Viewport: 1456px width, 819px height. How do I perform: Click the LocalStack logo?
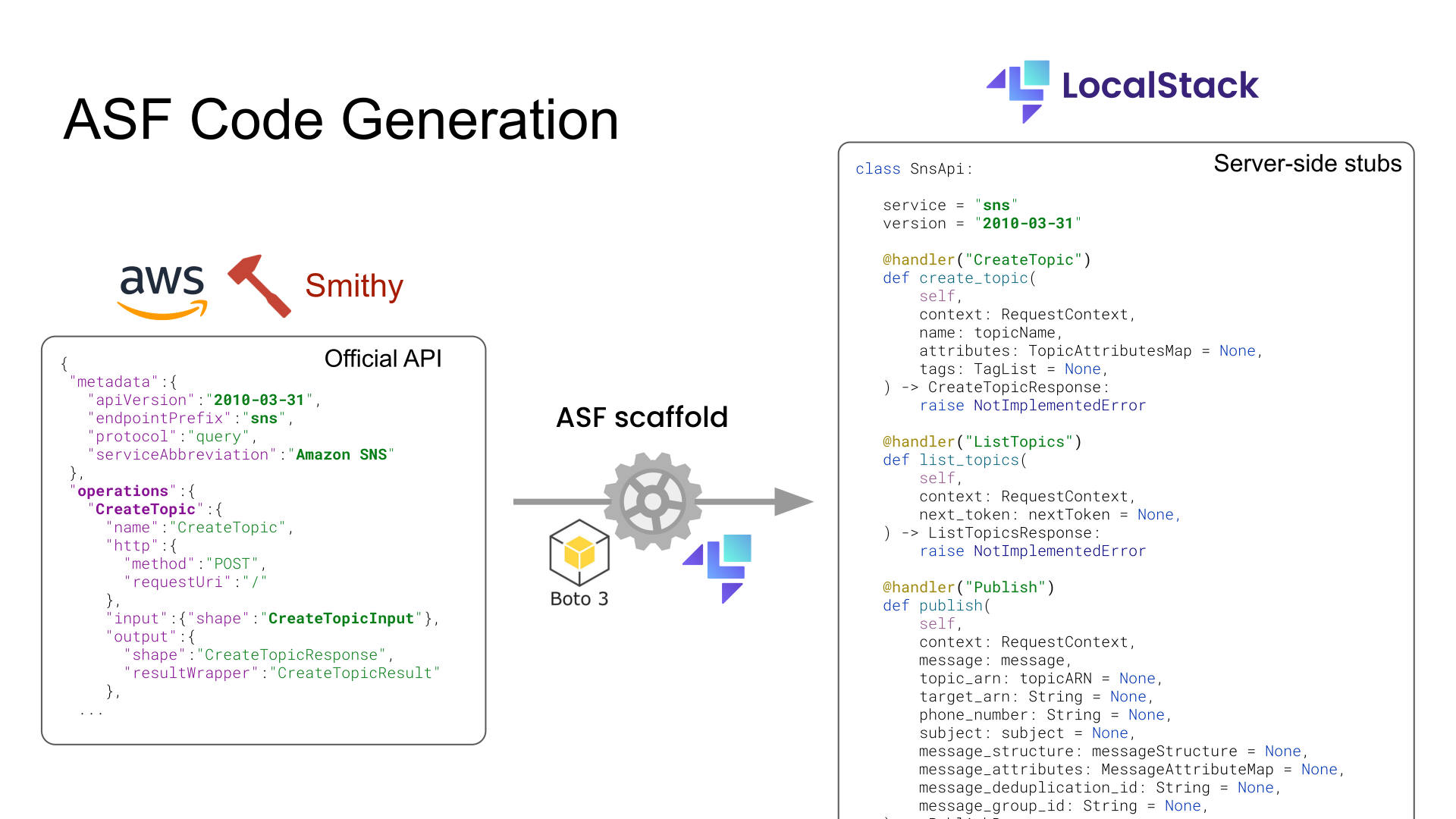(x=1017, y=87)
